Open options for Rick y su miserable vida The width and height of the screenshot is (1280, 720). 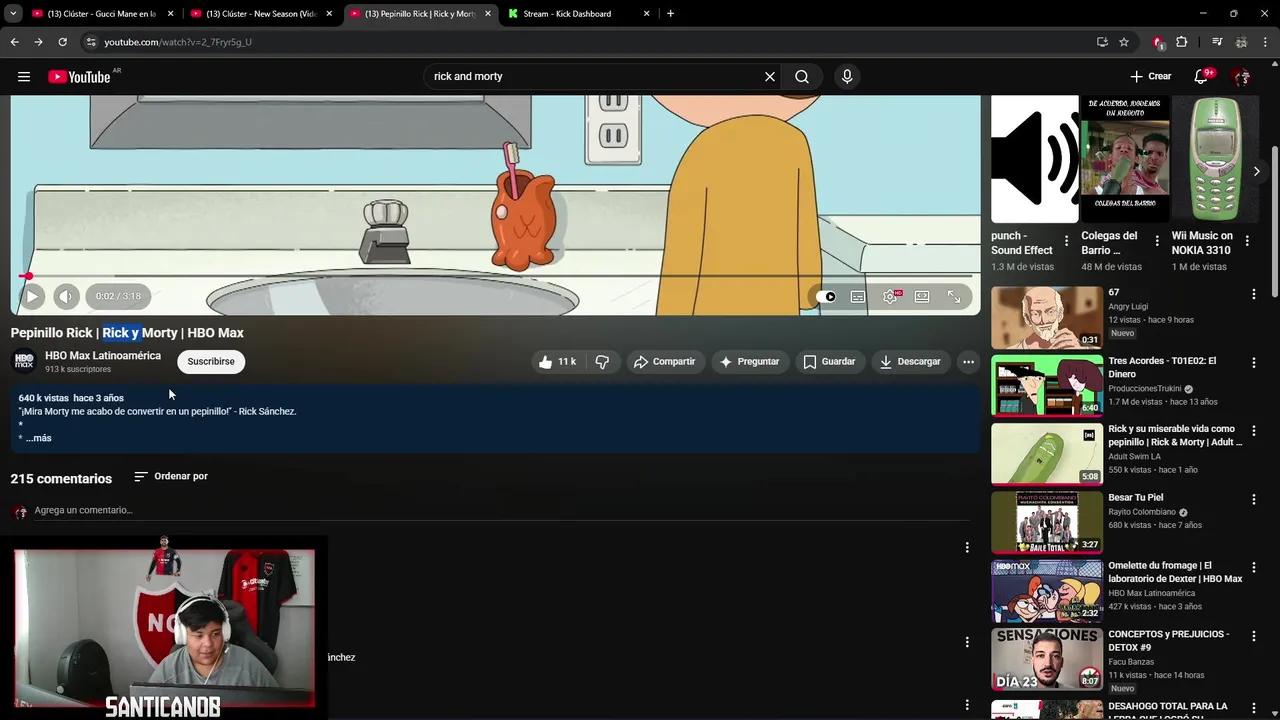[1254, 431]
